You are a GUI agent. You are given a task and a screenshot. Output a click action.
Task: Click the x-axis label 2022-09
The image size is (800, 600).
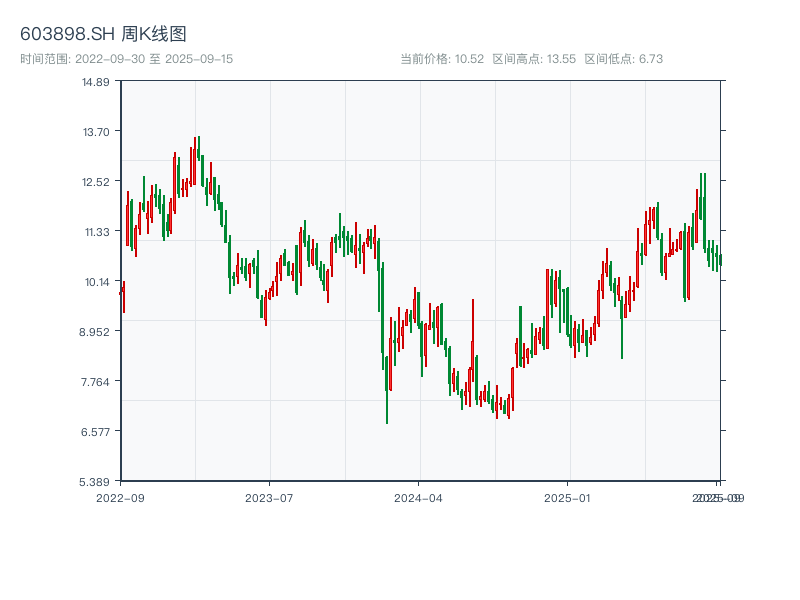[120, 498]
